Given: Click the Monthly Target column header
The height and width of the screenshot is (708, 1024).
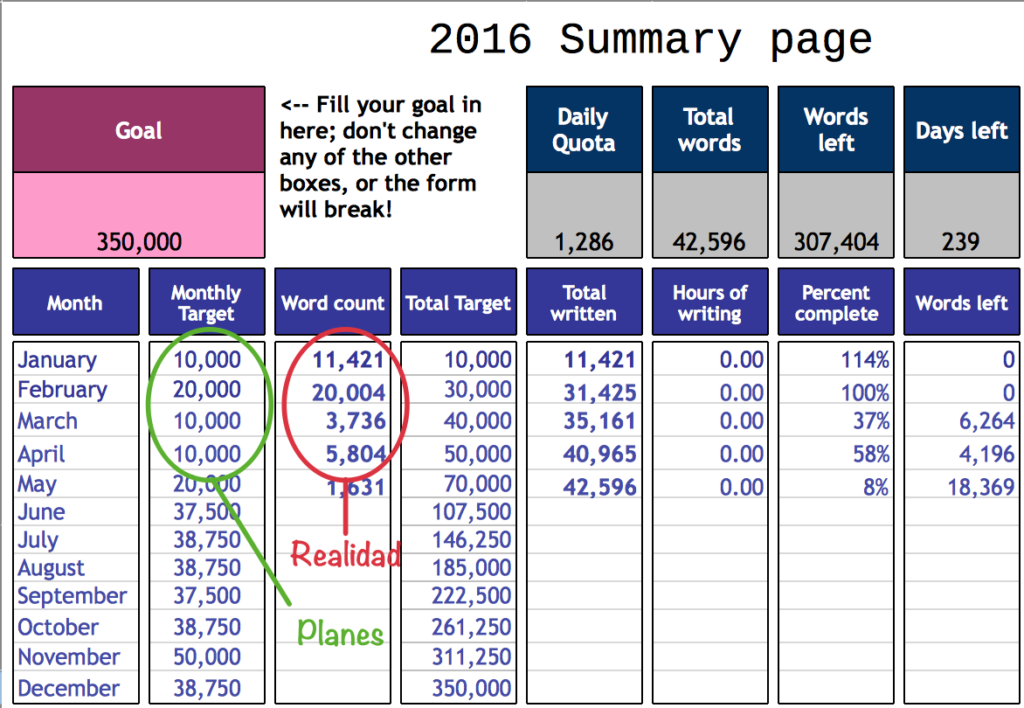Looking at the screenshot, I should (206, 303).
